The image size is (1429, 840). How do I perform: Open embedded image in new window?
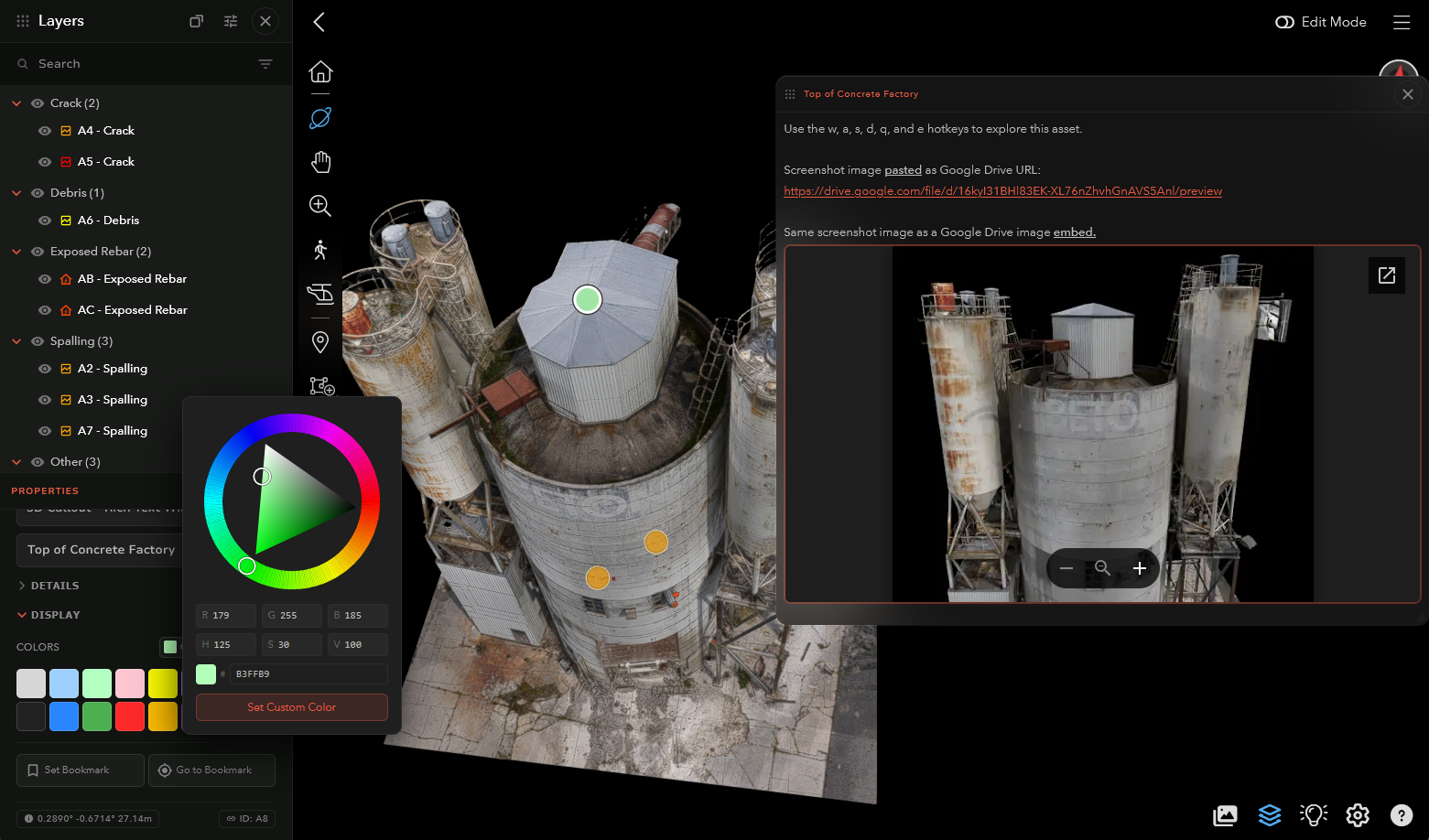(x=1387, y=275)
